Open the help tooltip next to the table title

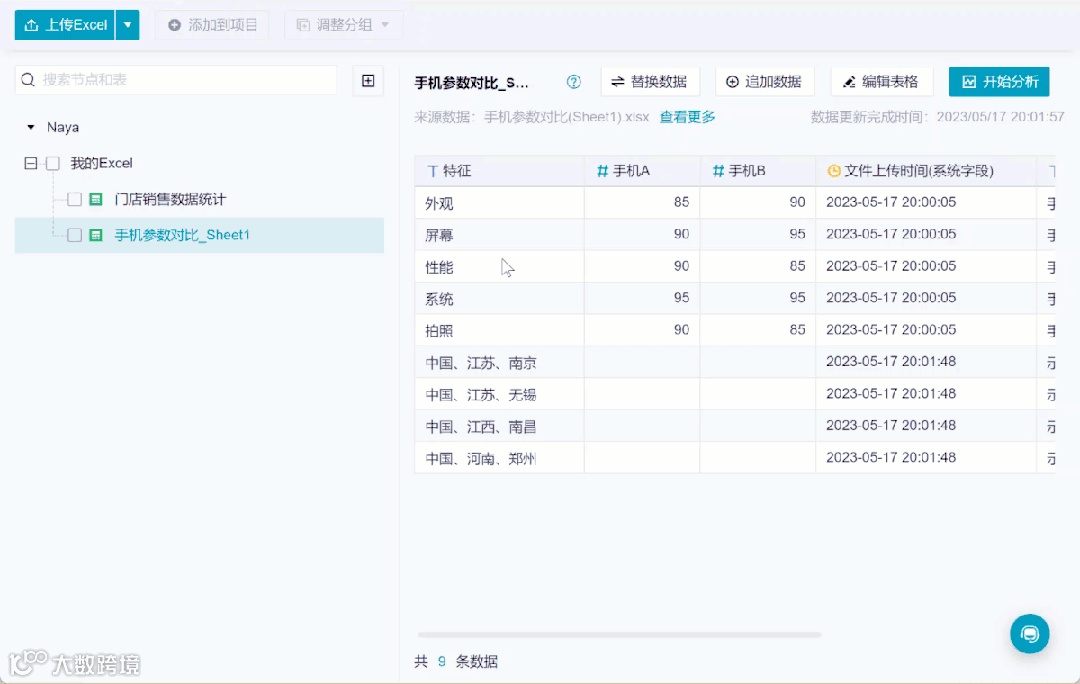[573, 83]
